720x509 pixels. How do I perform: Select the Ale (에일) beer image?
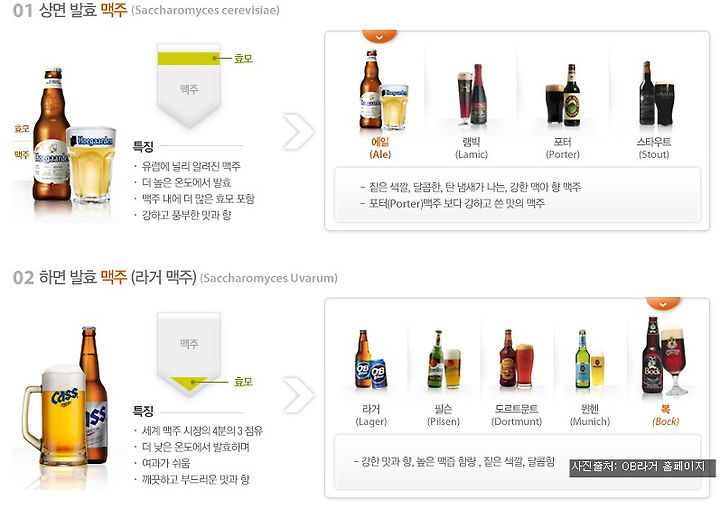point(383,90)
